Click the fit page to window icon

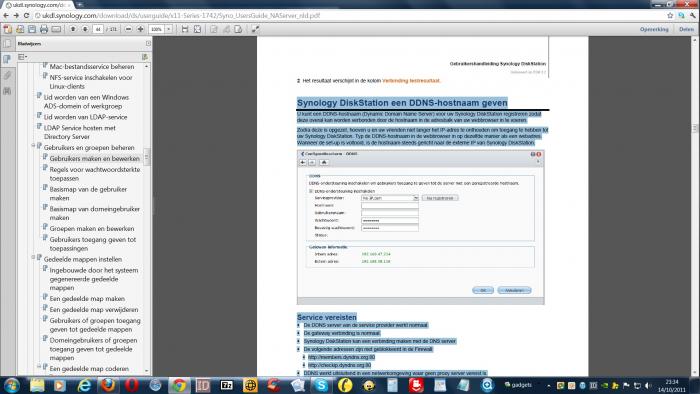click(x=197, y=29)
